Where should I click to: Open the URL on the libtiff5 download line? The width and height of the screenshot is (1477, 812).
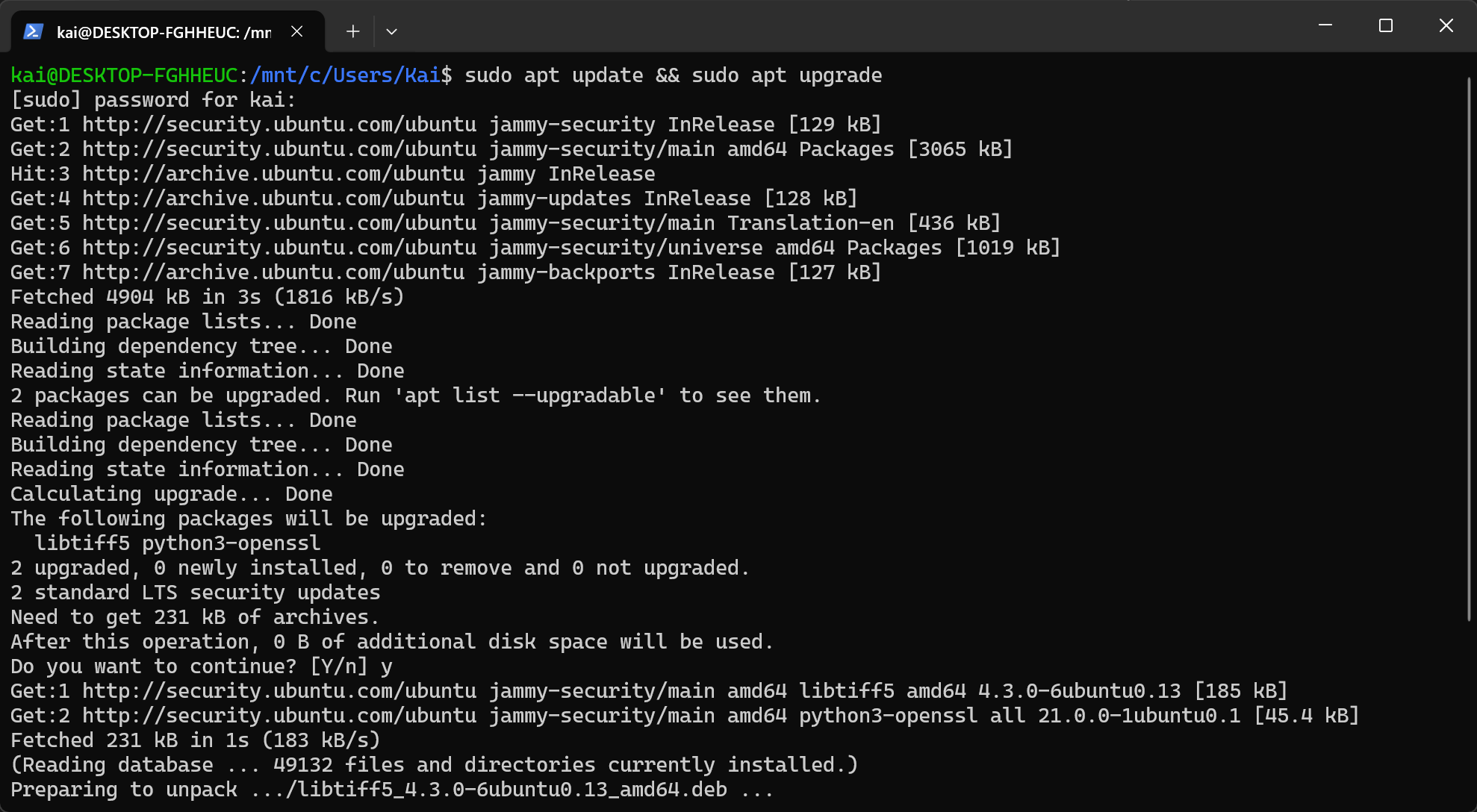[279, 691]
